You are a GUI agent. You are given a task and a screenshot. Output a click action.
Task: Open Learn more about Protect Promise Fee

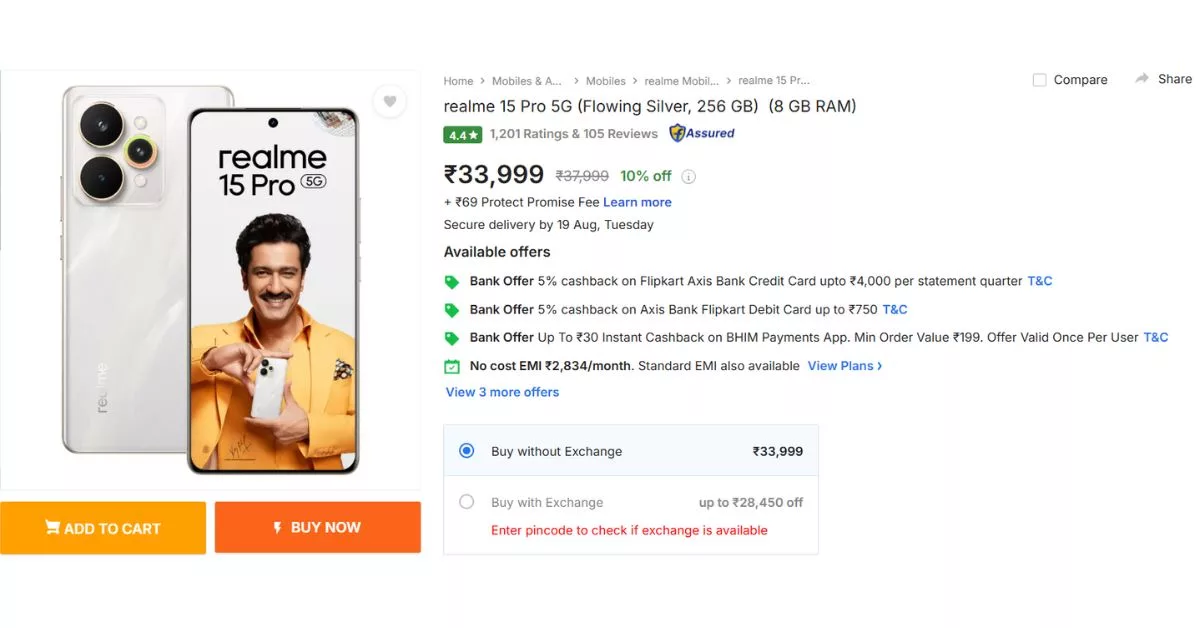point(637,202)
